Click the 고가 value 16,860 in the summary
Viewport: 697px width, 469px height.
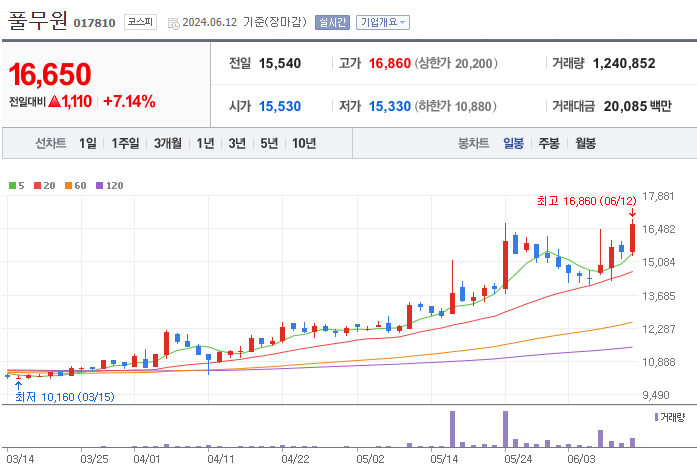point(389,63)
